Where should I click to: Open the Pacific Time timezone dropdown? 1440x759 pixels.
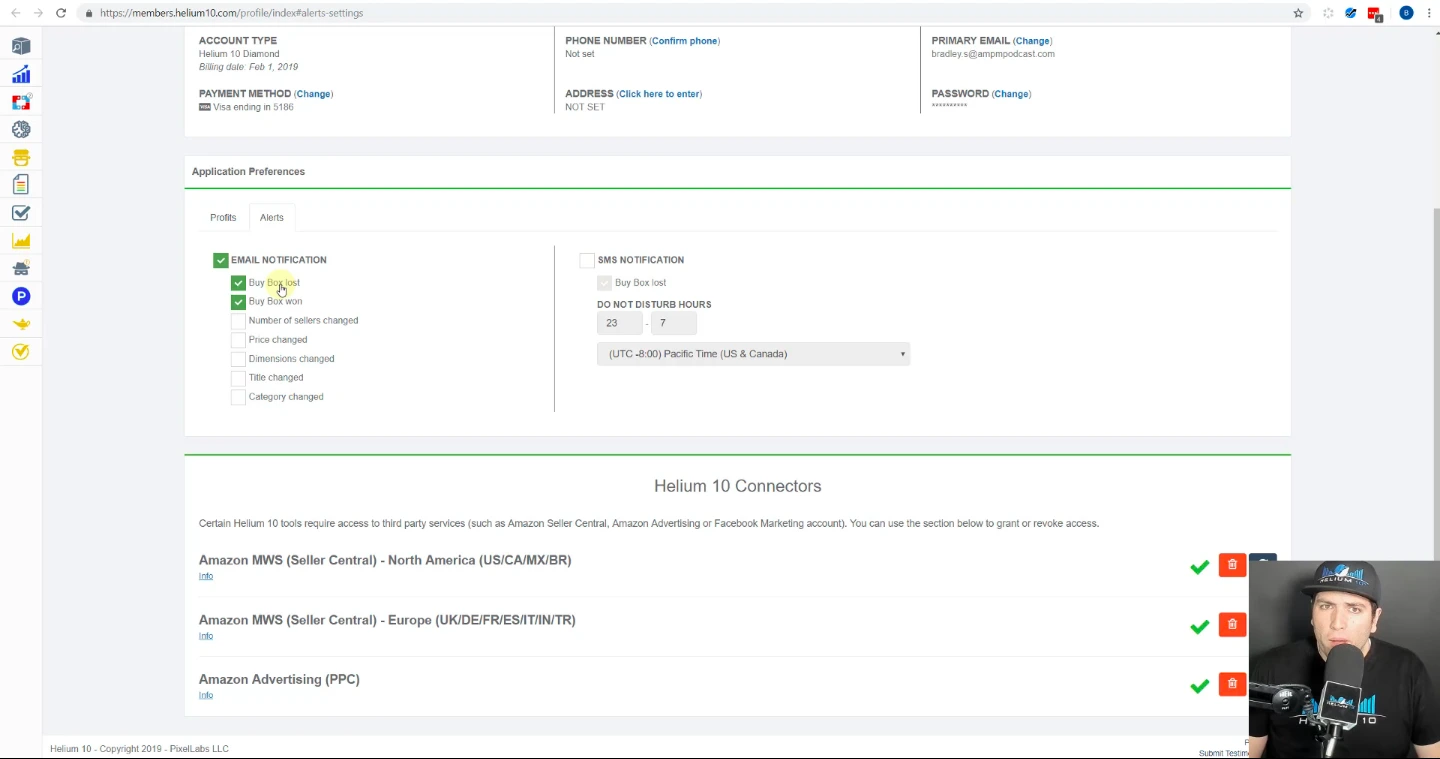(752, 353)
